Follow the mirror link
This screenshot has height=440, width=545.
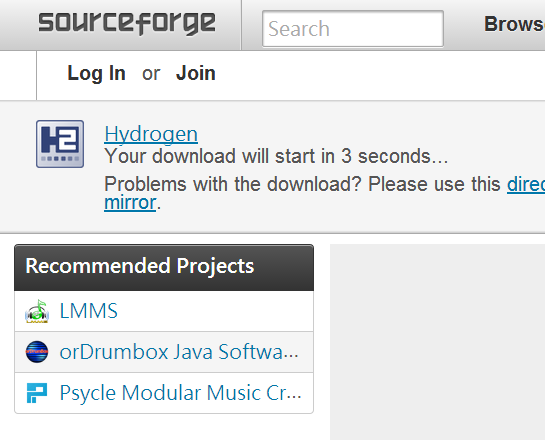pos(130,202)
